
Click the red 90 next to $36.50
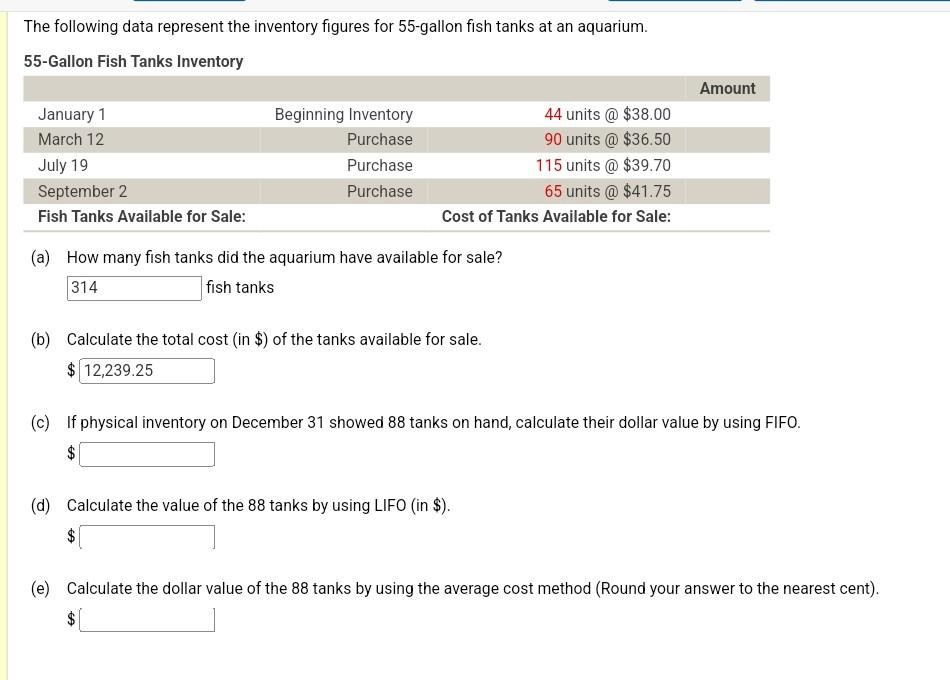point(553,140)
